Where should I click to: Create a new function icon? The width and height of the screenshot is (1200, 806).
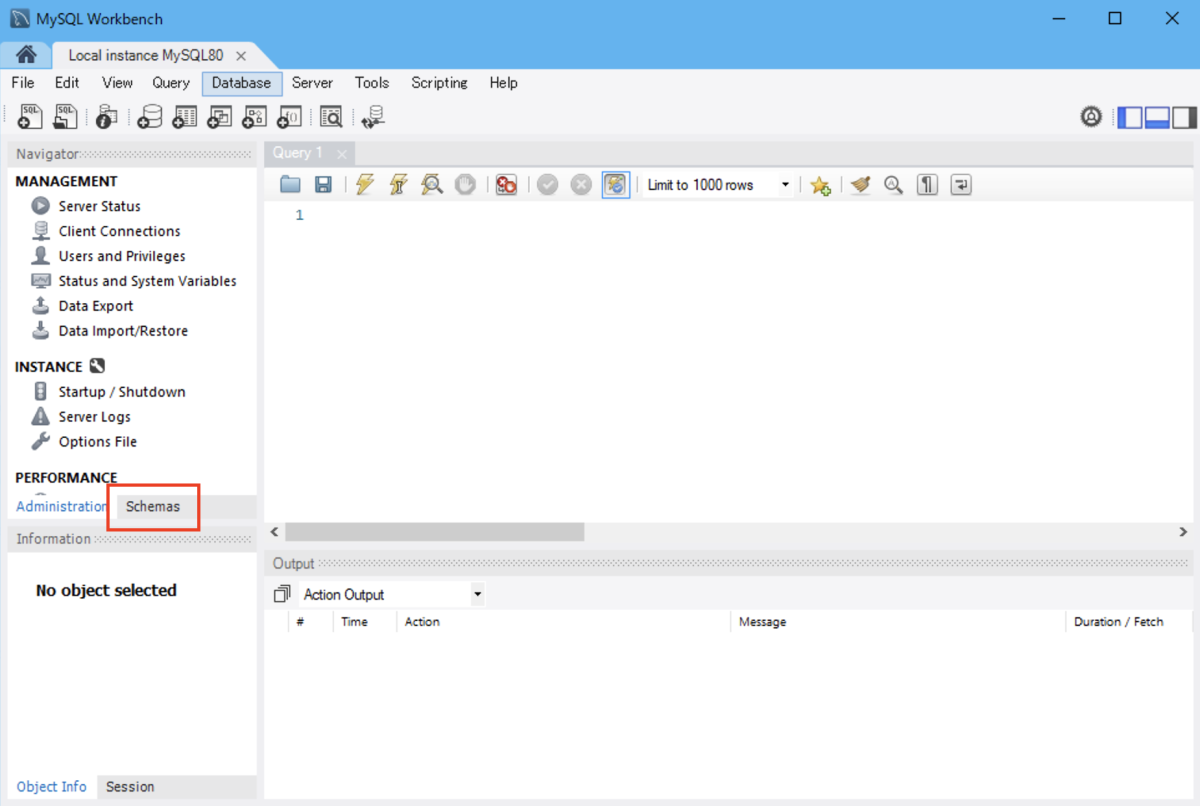[289, 117]
